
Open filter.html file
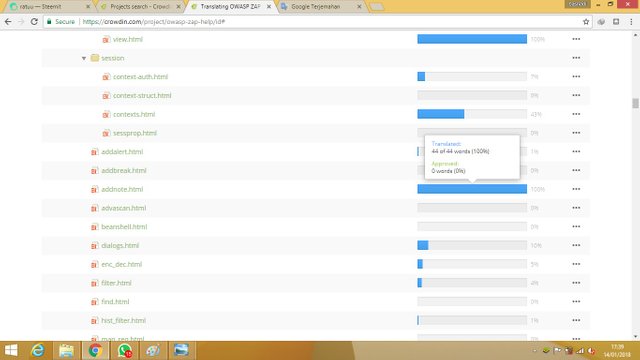tap(116, 283)
